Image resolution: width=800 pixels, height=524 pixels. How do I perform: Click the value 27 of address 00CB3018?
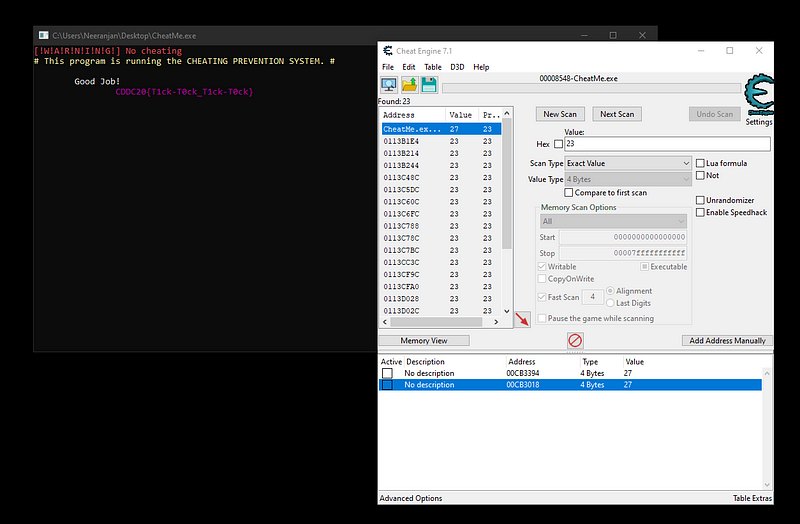[628, 385]
